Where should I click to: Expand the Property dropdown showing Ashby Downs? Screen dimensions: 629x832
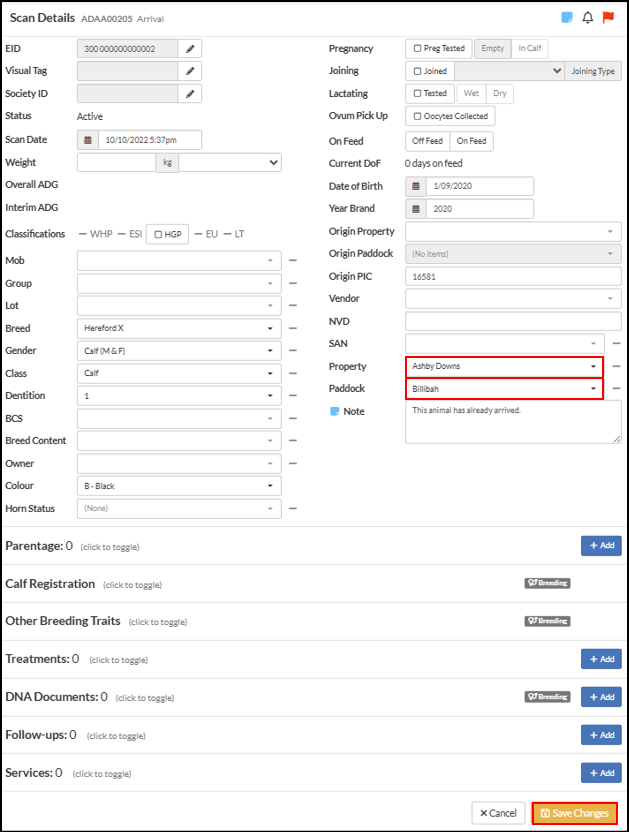pos(504,367)
